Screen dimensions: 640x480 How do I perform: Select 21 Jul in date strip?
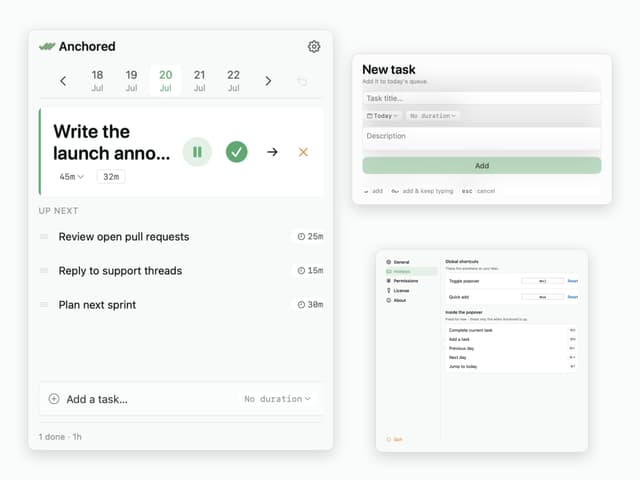click(x=199, y=81)
